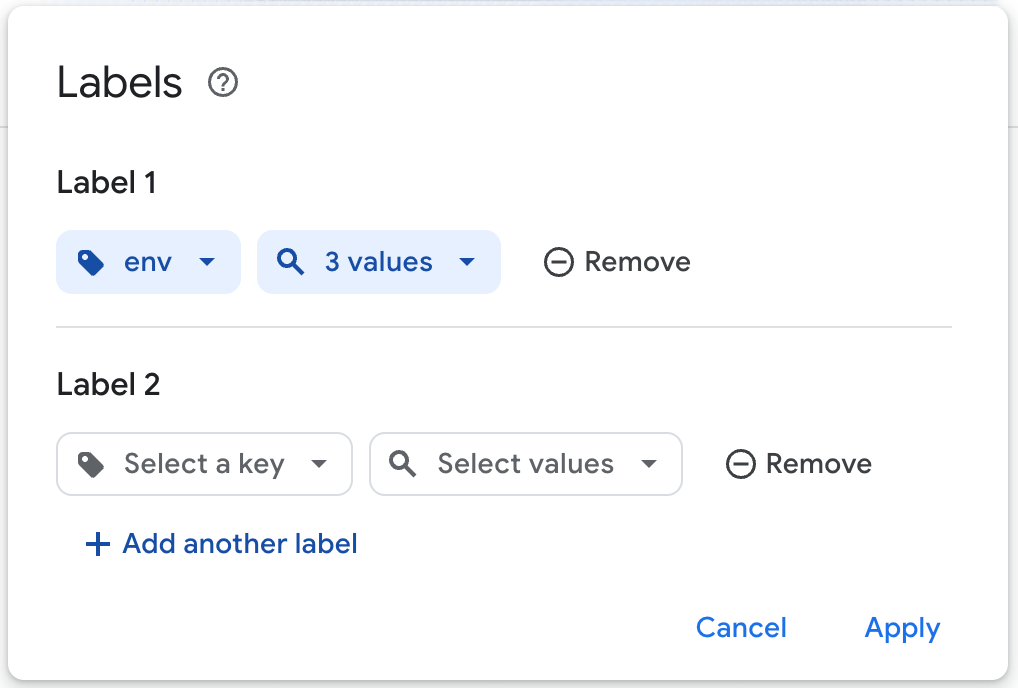The image size is (1018, 688).
Task: Click the Select values combo box
Action: pos(525,464)
